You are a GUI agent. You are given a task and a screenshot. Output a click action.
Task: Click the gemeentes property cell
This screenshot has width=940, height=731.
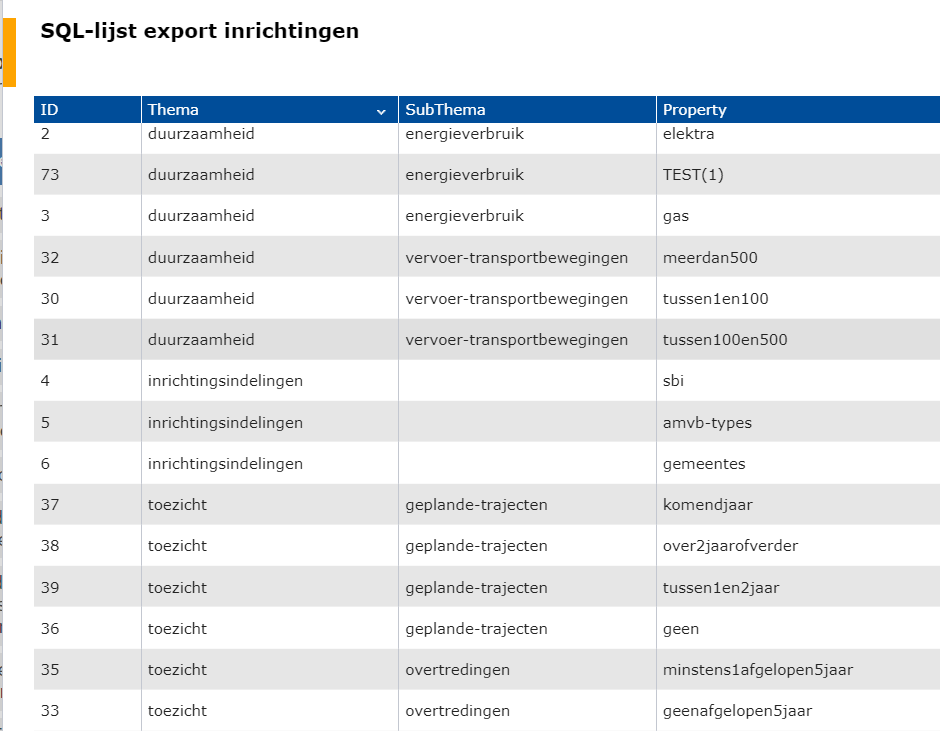click(704, 464)
